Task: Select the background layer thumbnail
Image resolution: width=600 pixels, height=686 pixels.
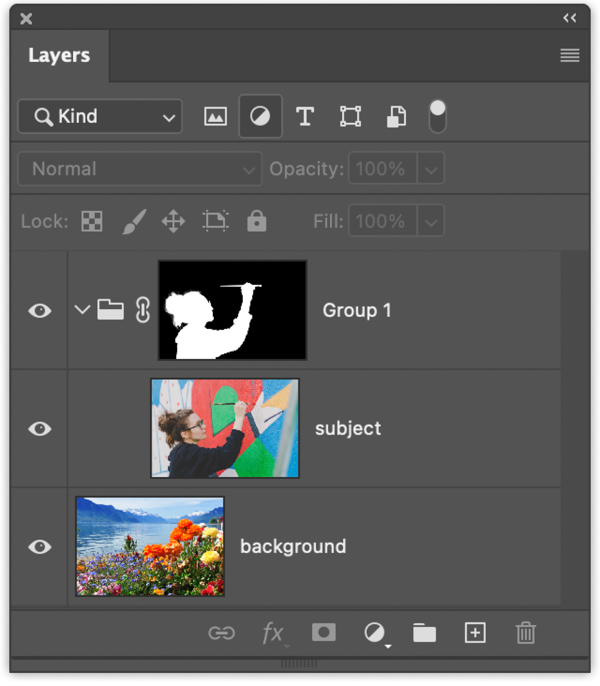Action: click(x=150, y=546)
